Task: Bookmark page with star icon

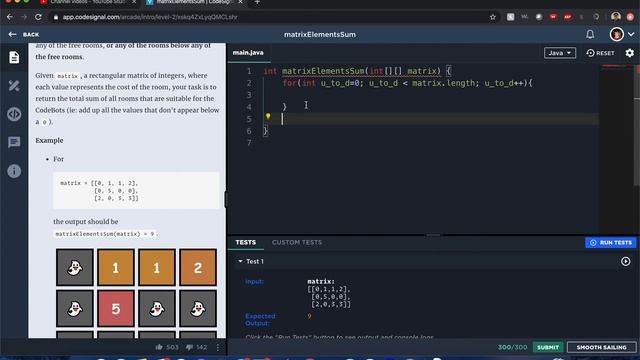Action: pos(493,17)
